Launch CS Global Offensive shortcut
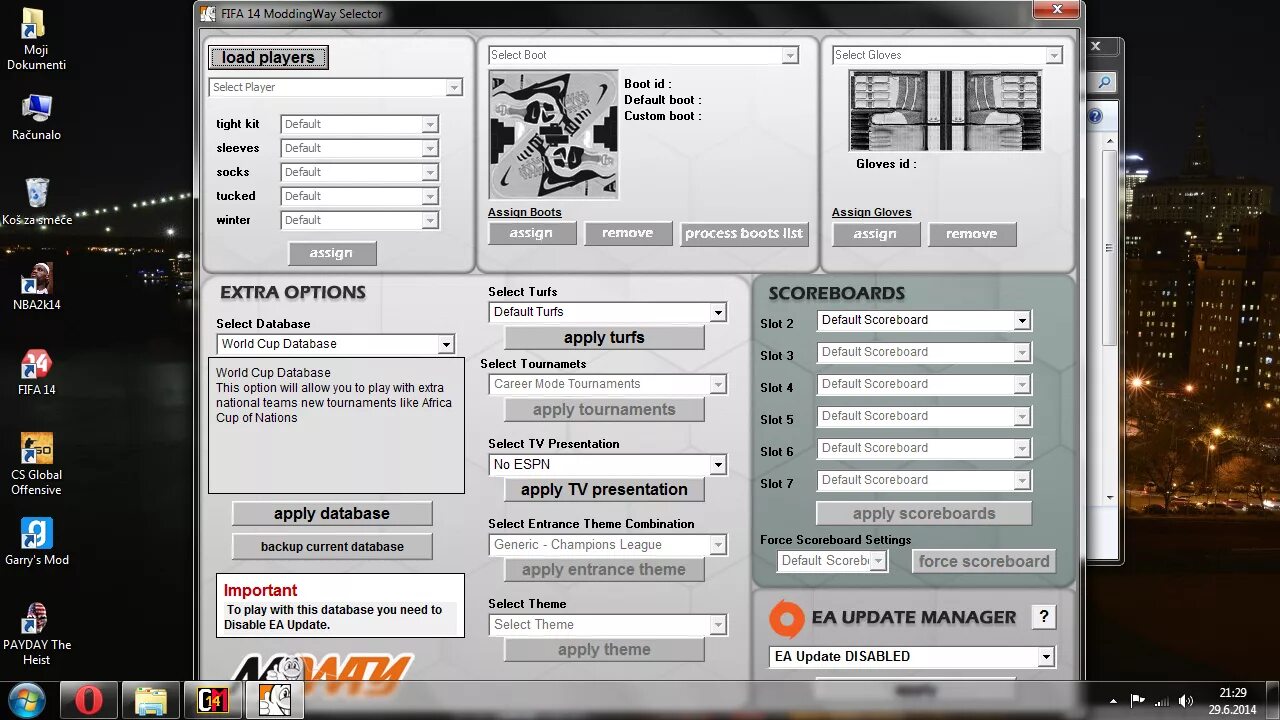1280x720 pixels. coord(36,464)
